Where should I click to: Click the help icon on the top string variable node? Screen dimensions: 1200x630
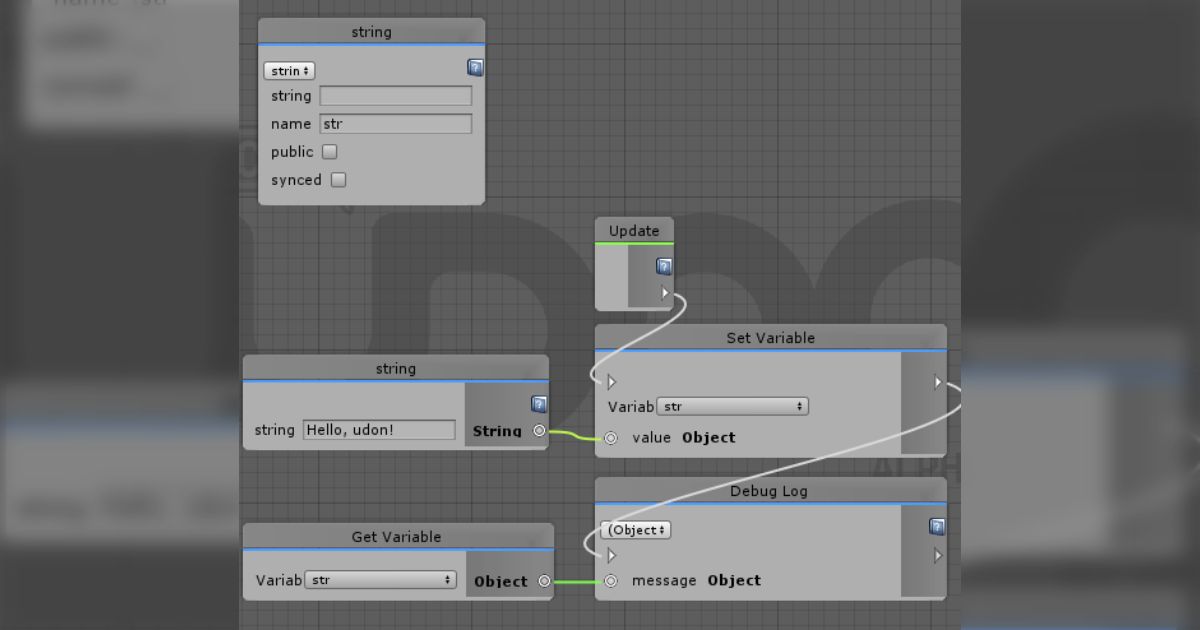pyautogui.click(x=476, y=68)
